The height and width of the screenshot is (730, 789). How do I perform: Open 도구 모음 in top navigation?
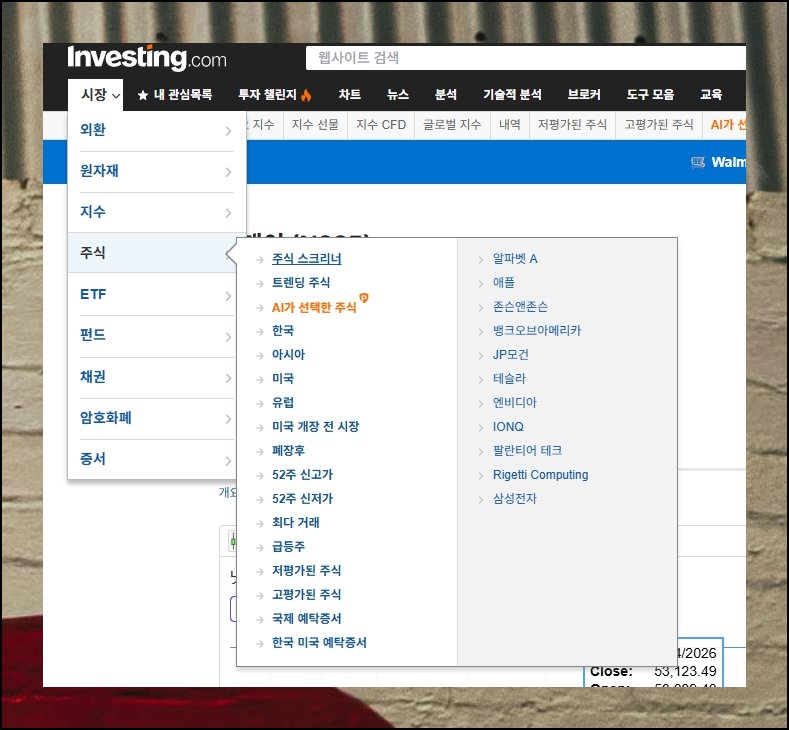point(650,95)
